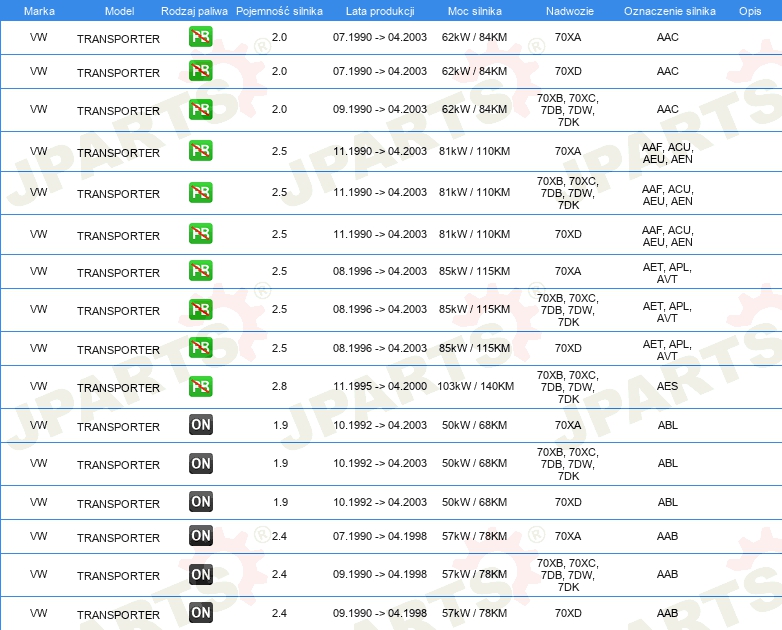Click the 70XA body cell in the AAC row

coord(568,37)
